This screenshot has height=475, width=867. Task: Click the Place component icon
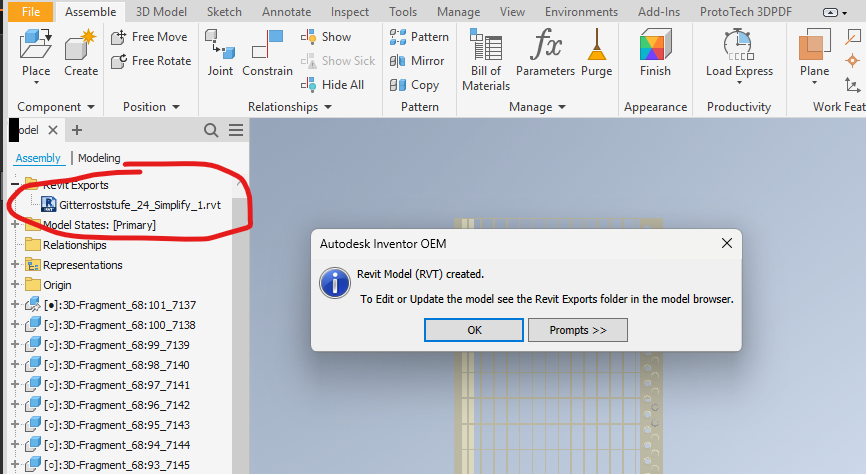click(x=35, y=44)
